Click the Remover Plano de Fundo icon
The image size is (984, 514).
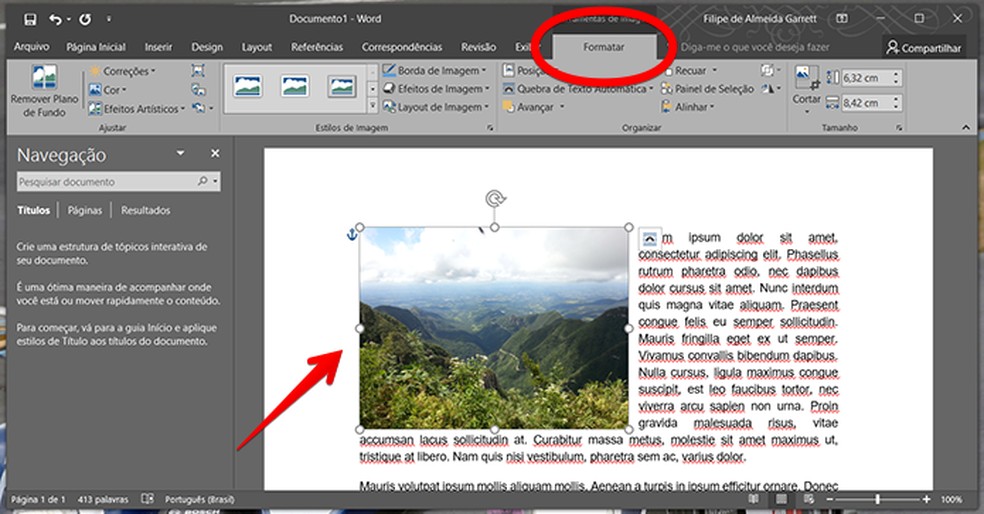tap(44, 80)
